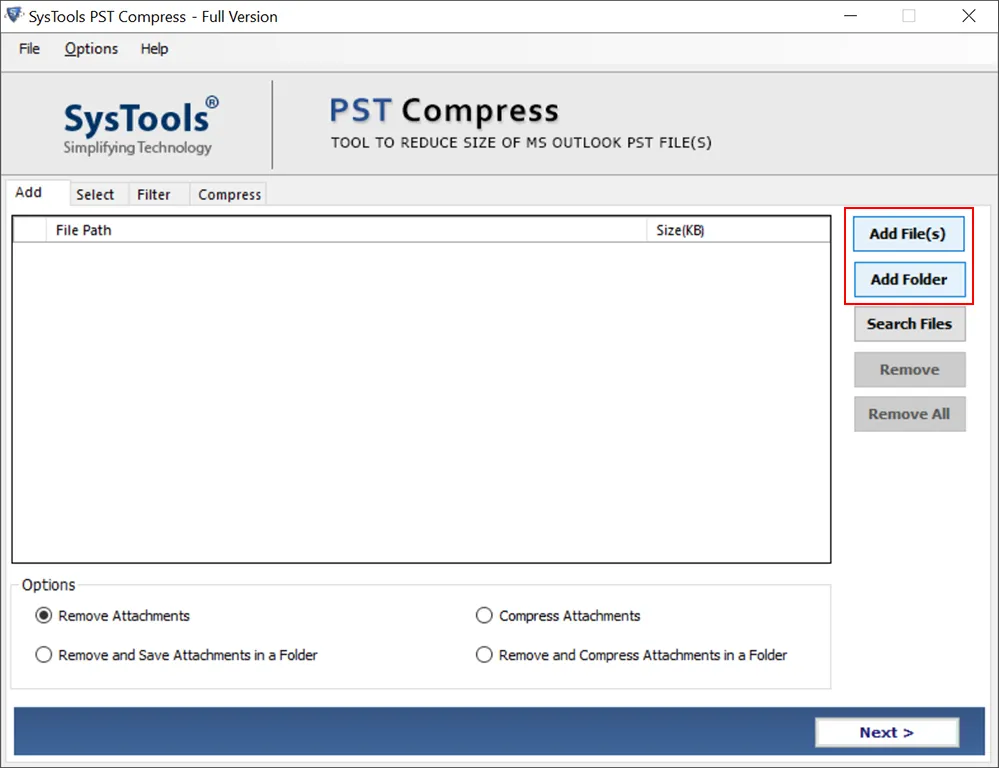999x768 pixels.
Task: Open the Help menu
Action: pyautogui.click(x=154, y=49)
